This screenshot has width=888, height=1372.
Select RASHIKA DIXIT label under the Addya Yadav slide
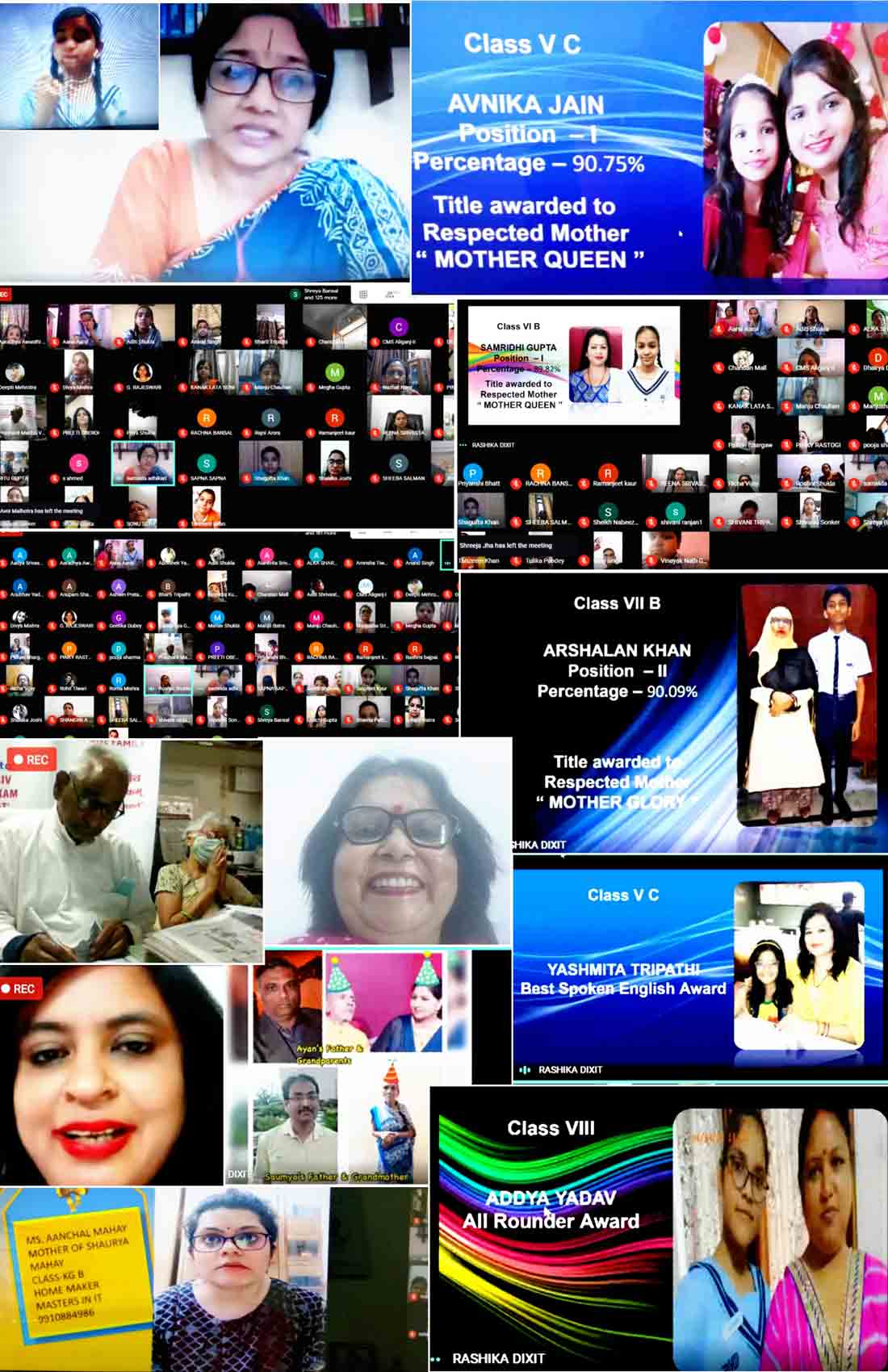tap(498, 1359)
